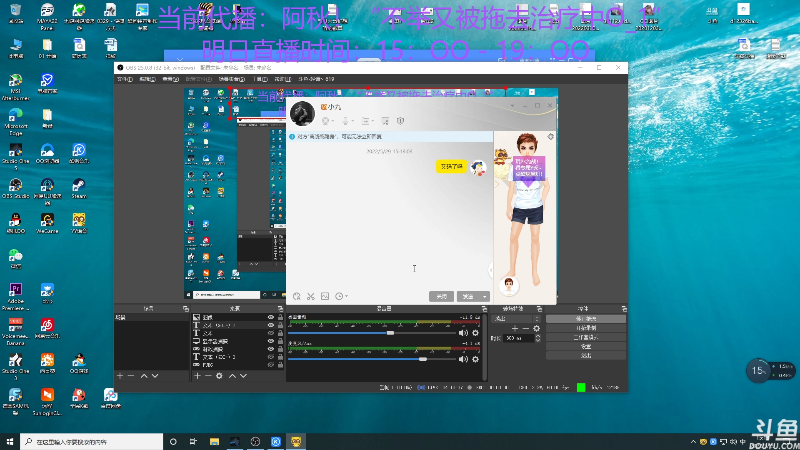Move selected scene down
The image size is (800, 450).
pos(155,376)
